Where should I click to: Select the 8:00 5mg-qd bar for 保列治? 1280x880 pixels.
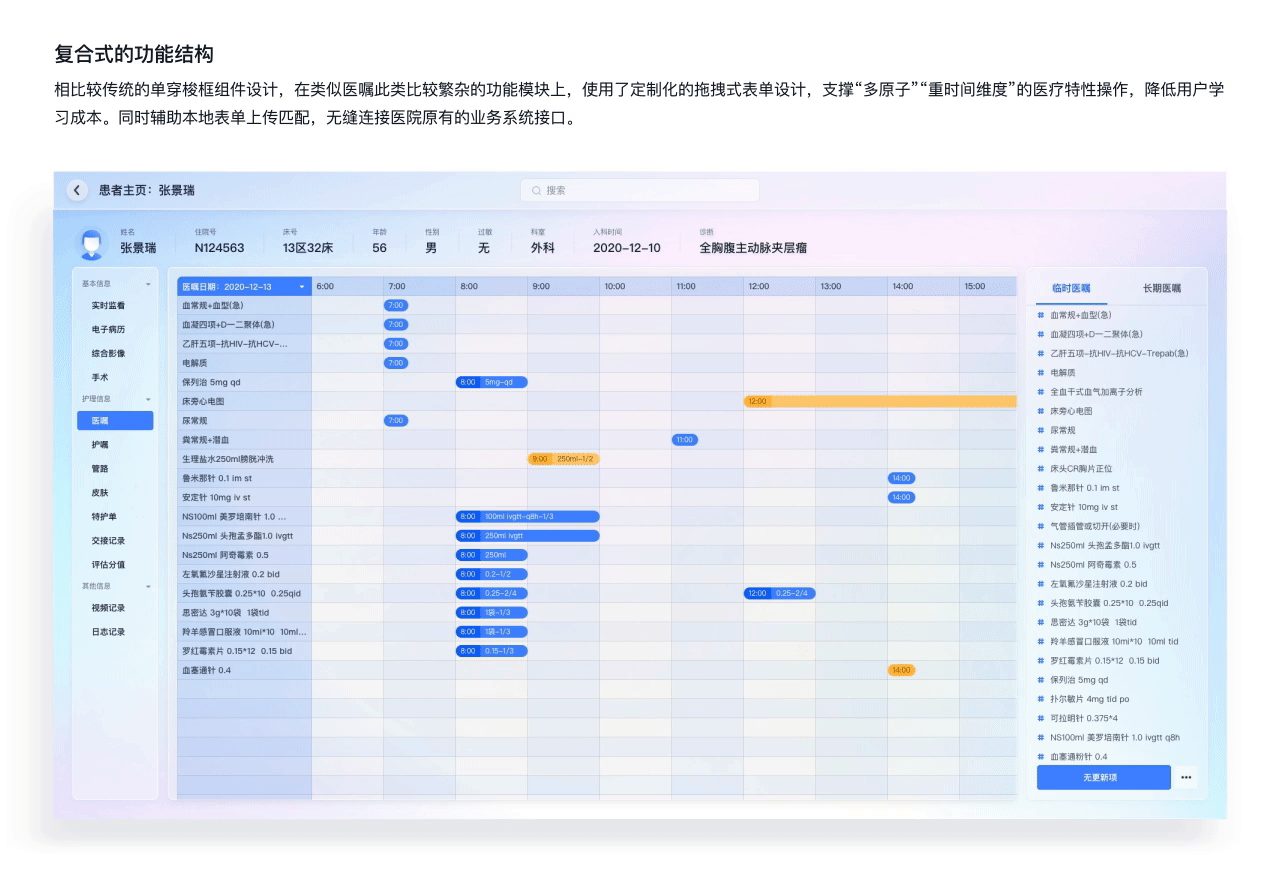click(x=491, y=382)
